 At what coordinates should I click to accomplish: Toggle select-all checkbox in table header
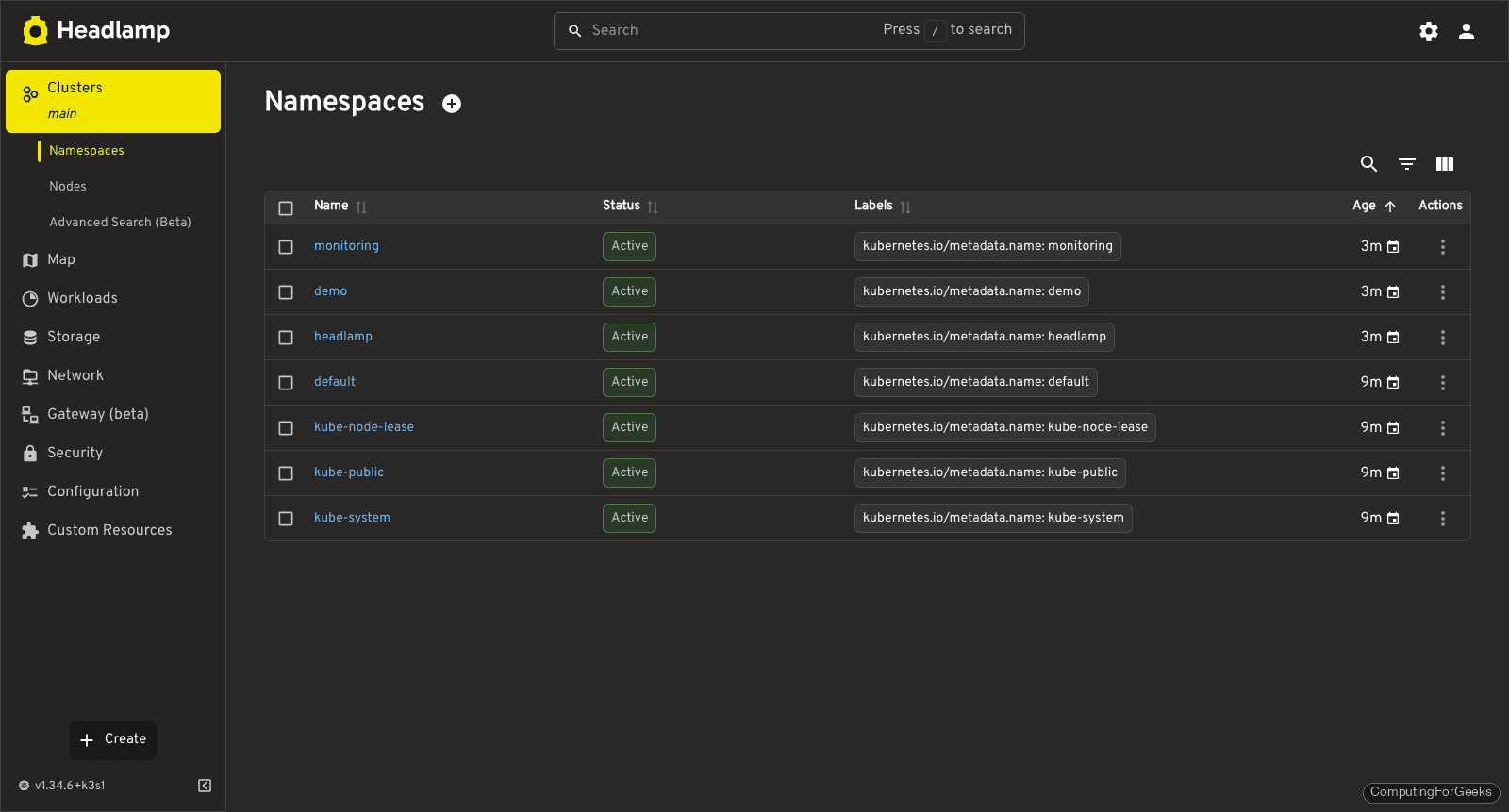(286, 208)
